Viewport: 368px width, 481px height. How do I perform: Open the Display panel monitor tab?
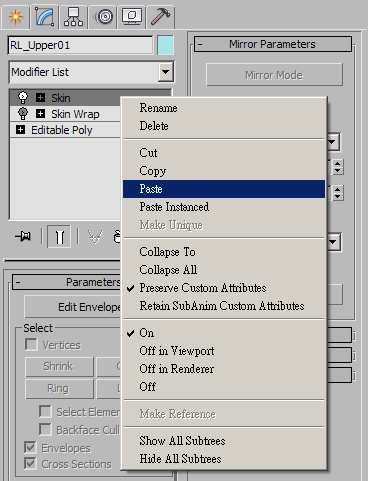pyautogui.click(x=132, y=17)
